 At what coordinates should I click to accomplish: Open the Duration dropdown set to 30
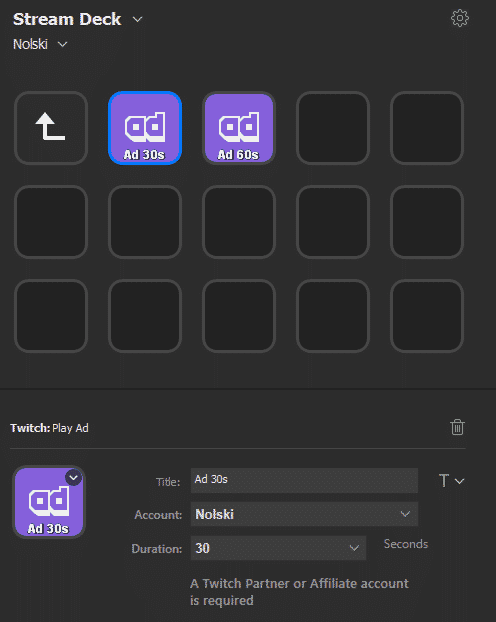[x=278, y=548]
